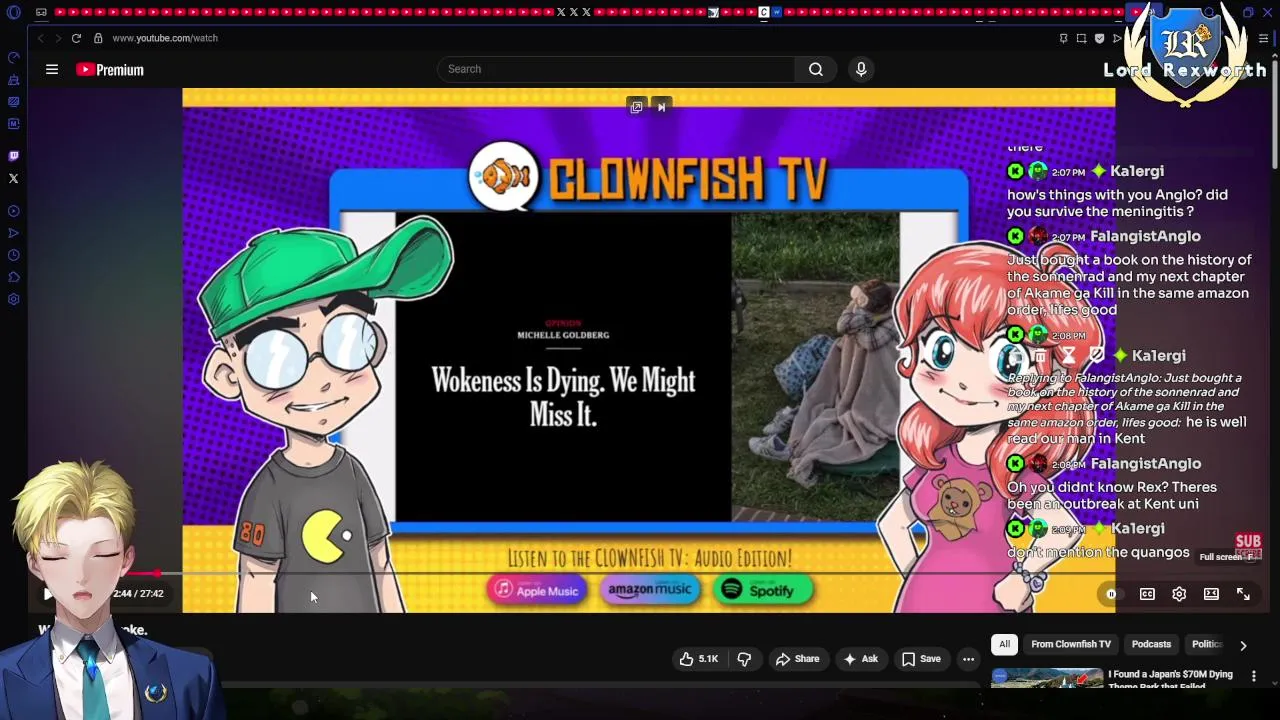This screenshot has width=1280, height=720.
Task: Open the ad blocker shield icon
Action: [1099, 38]
